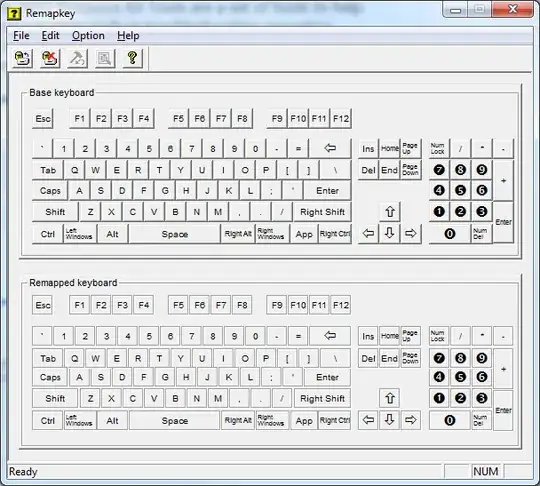Open the Help menu

pos(128,36)
